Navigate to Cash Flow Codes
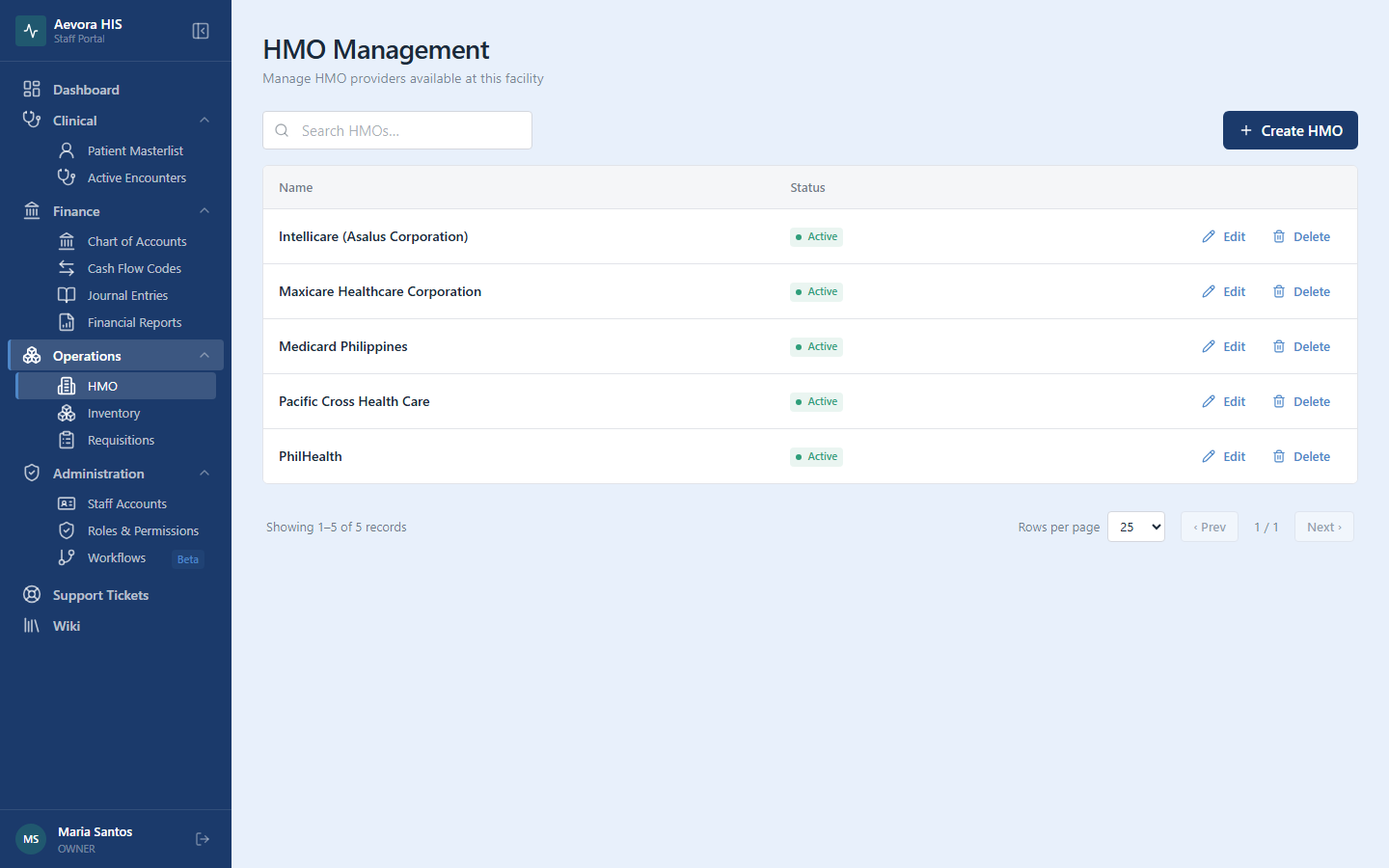This screenshot has height=868, width=1389. click(116, 268)
